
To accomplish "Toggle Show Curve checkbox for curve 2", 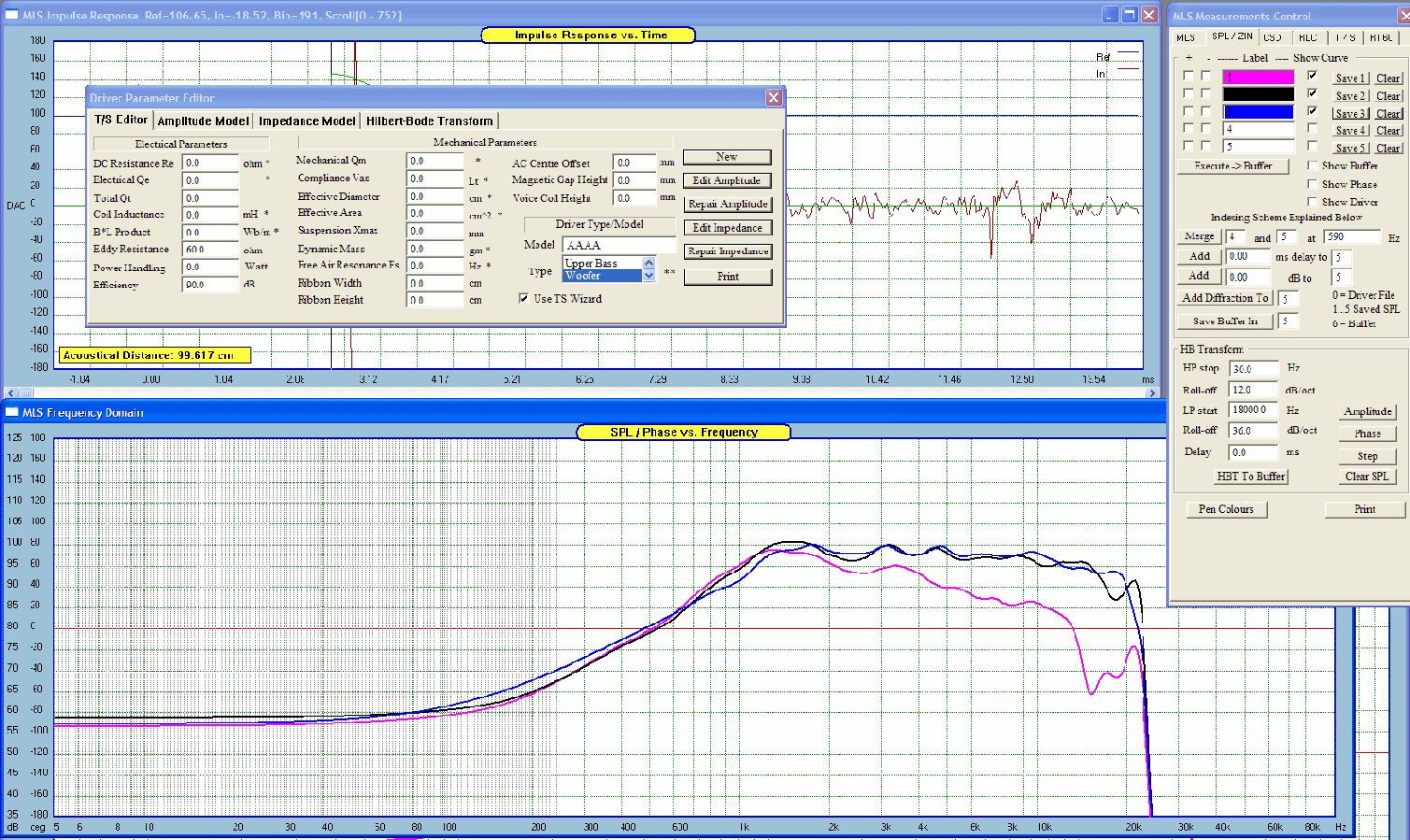I will [1313, 93].
